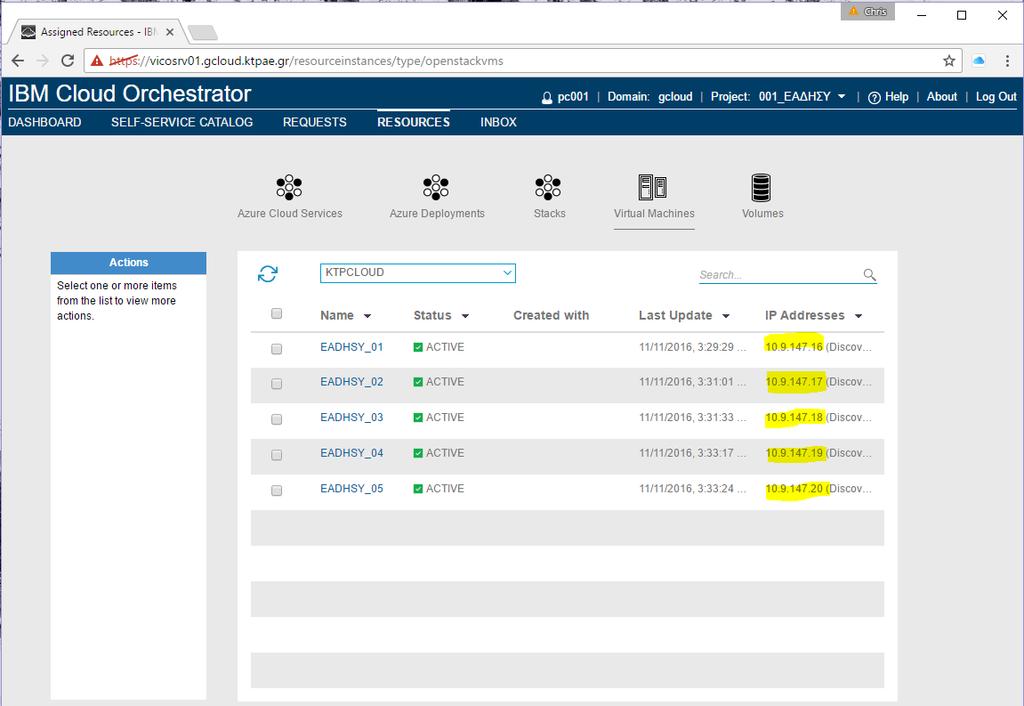Close the Assigned Resources tab
The width and height of the screenshot is (1024, 706).
coord(170,31)
